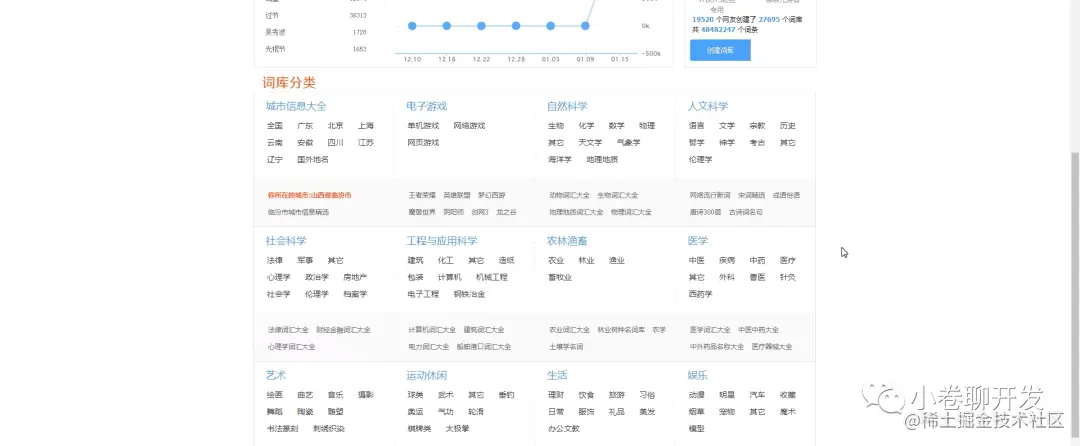Choose the 国外地名 link
This screenshot has height=446, width=1080.
313,160
